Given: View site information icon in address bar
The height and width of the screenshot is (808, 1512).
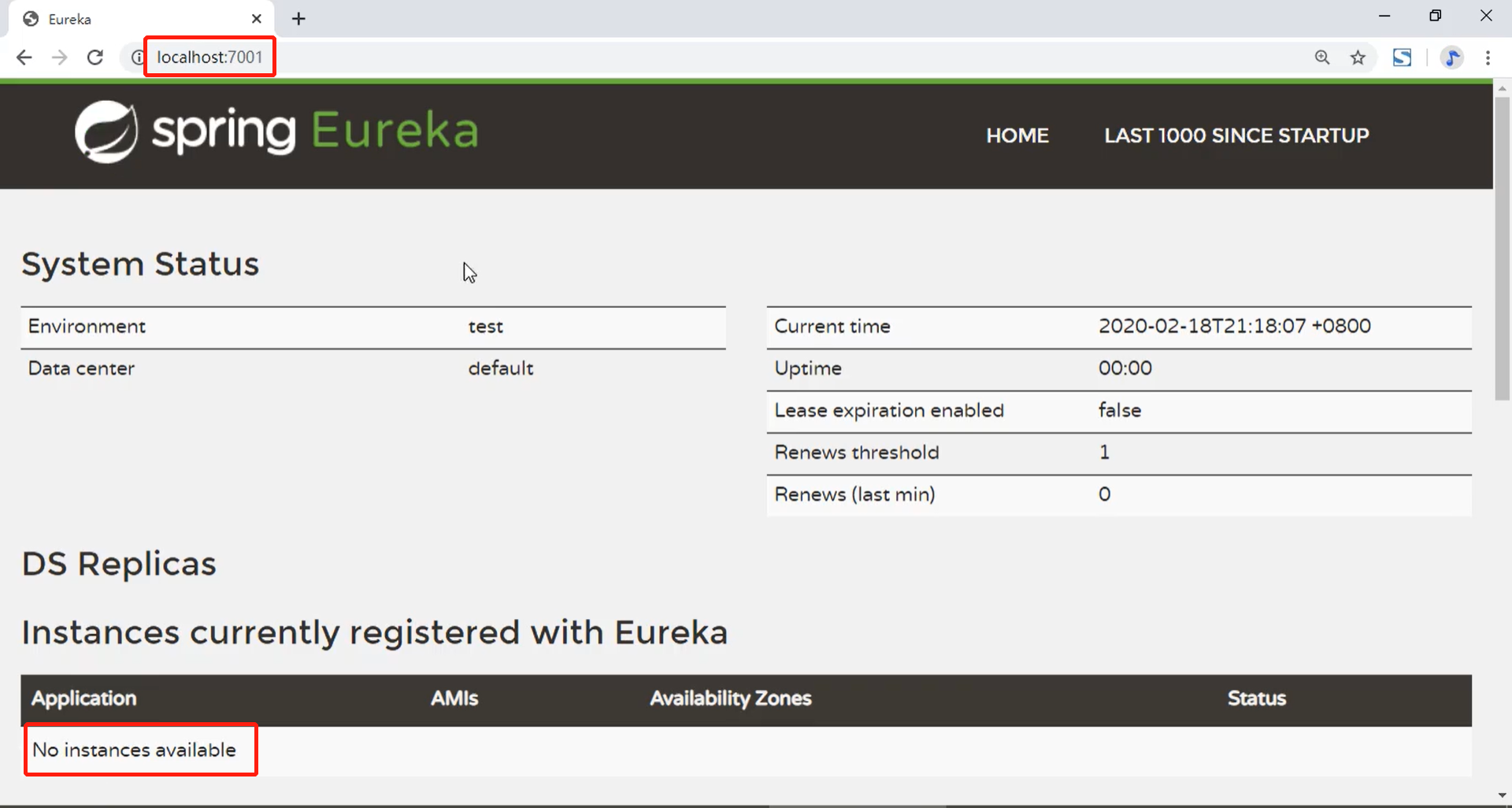Looking at the screenshot, I should [x=137, y=57].
